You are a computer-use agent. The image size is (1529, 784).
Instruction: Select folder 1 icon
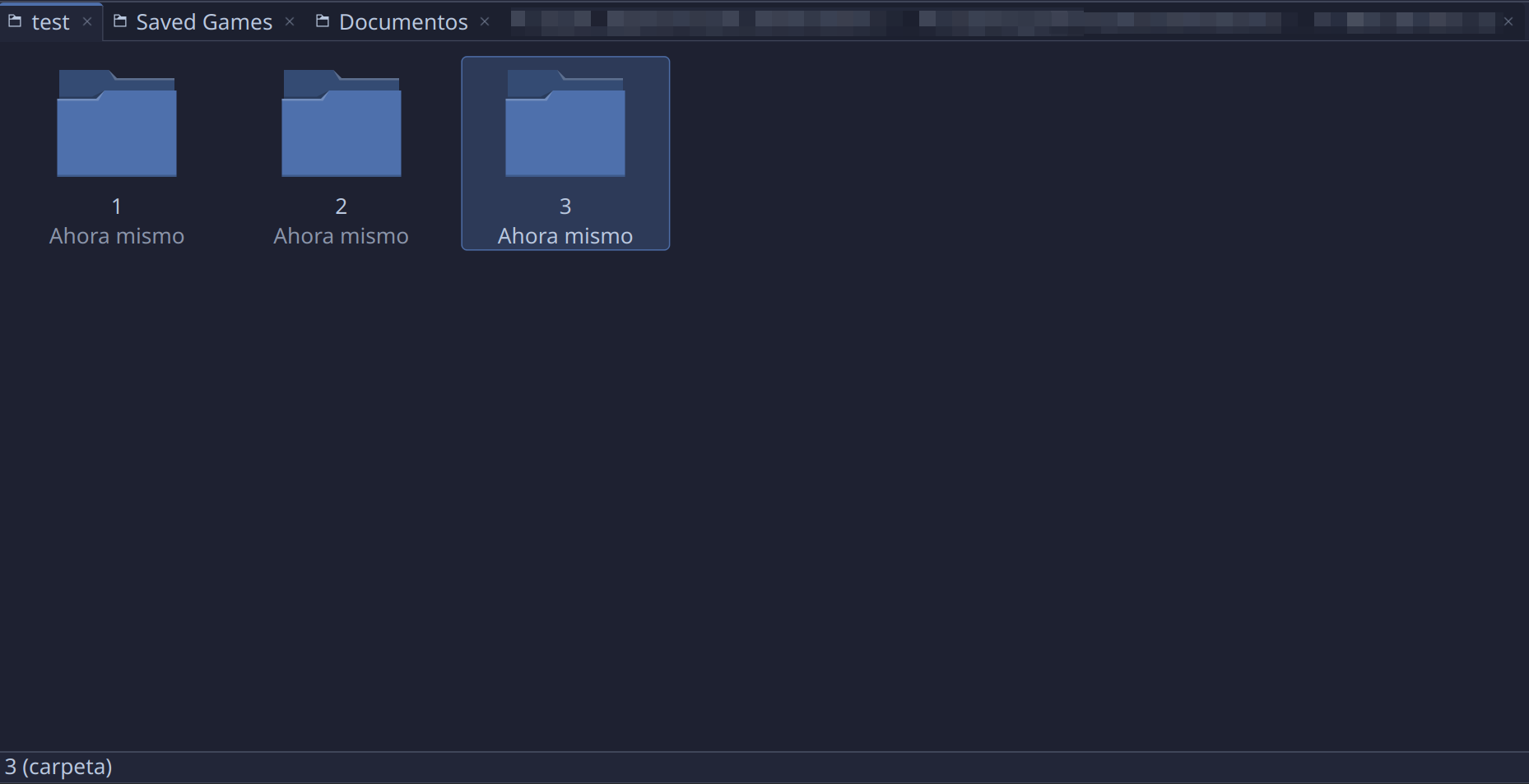point(116,124)
